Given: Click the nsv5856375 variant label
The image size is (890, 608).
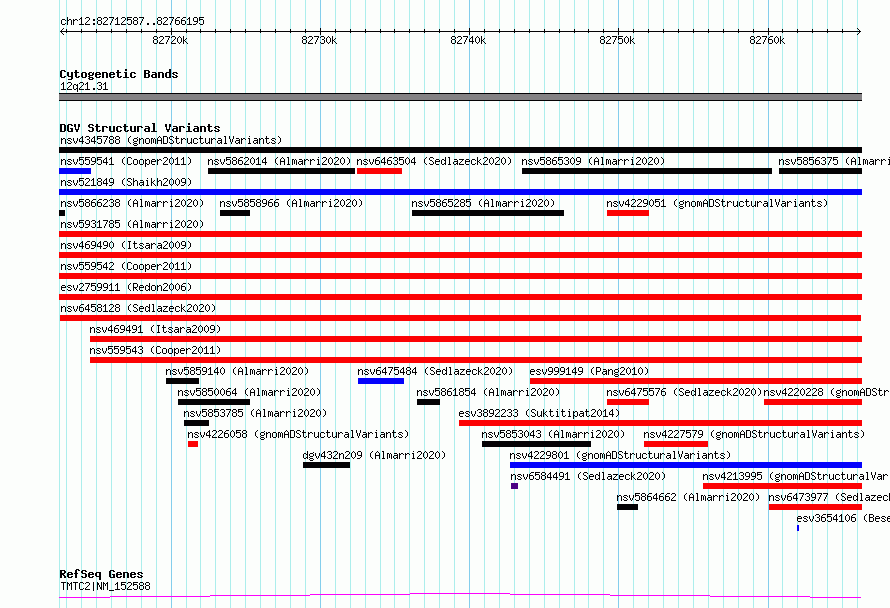Looking at the screenshot, I should click(834, 161).
